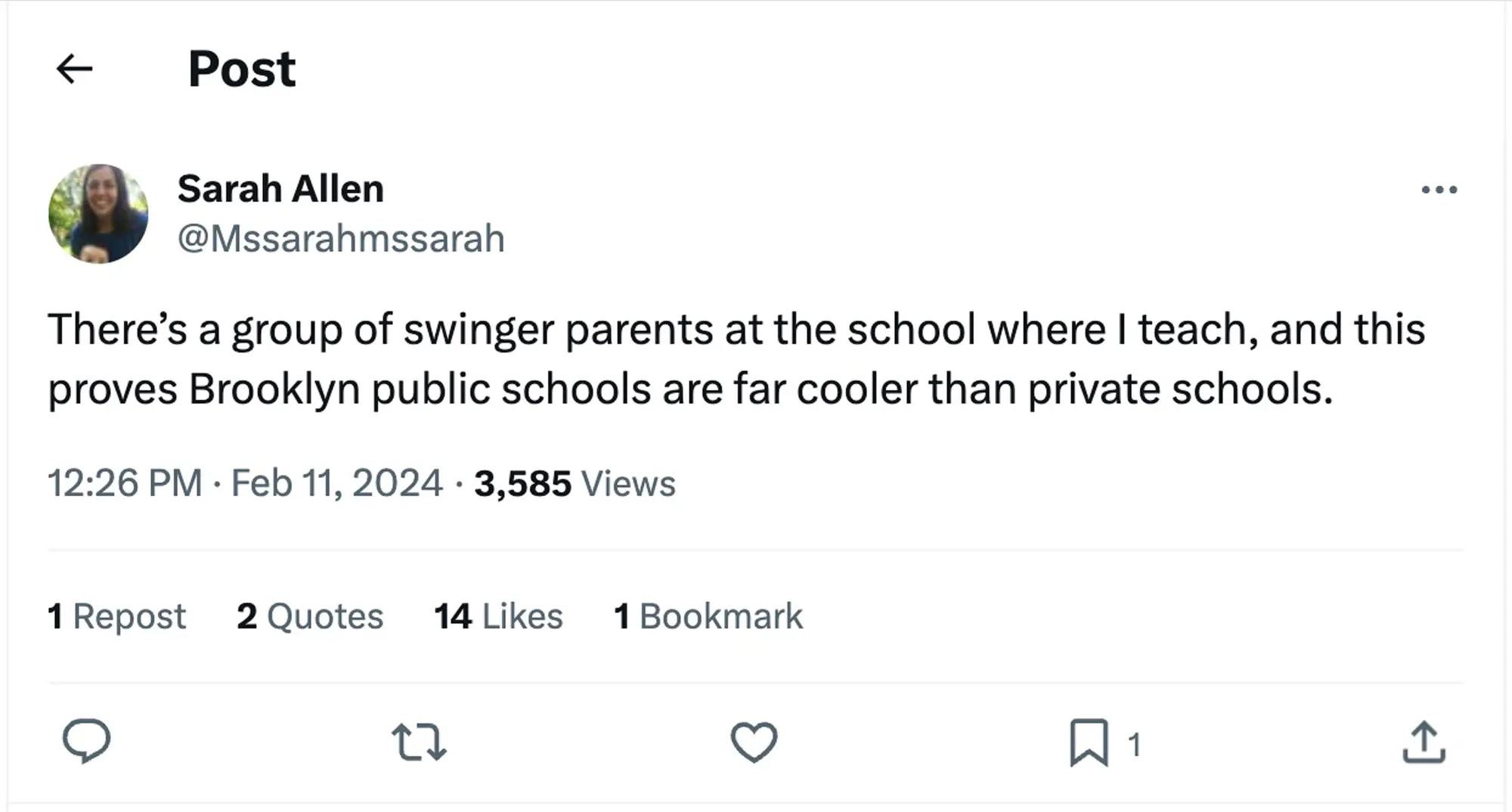The height and width of the screenshot is (812, 1512).
Task: Reply using the speech bubble icon
Action: (x=86, y=742)
